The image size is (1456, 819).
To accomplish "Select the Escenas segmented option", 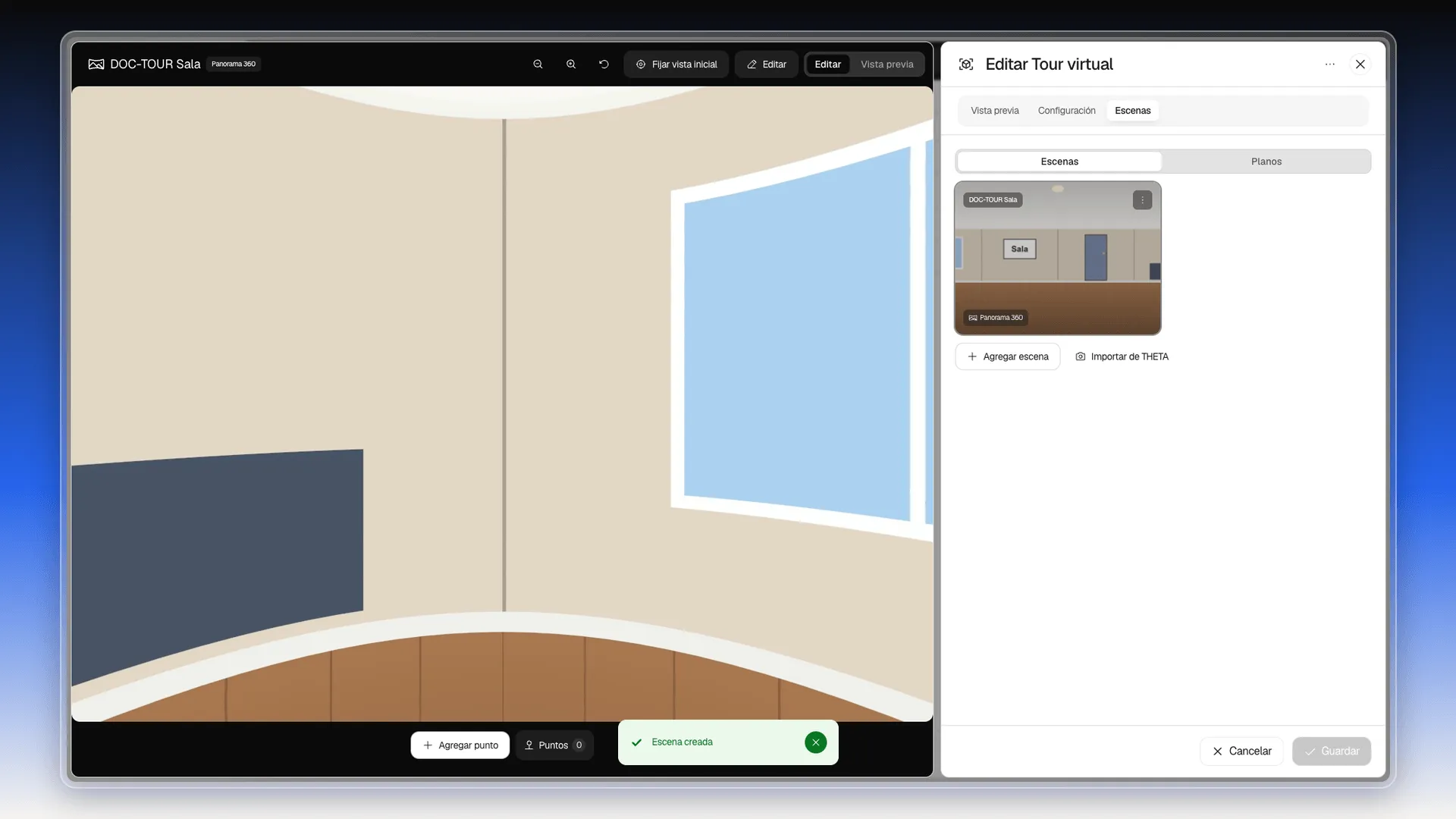I will [1059, 162].
